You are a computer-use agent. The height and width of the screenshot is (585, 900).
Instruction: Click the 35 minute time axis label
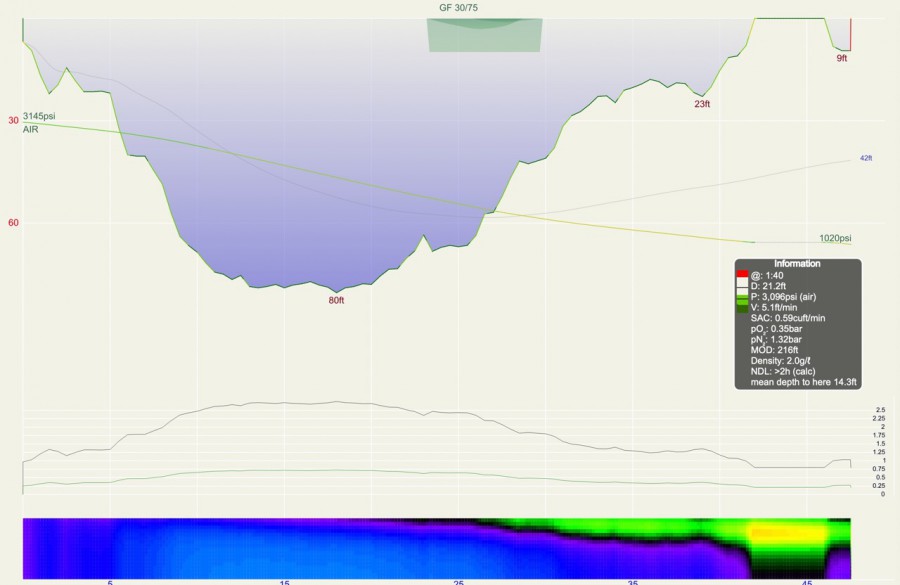(634, 580)
